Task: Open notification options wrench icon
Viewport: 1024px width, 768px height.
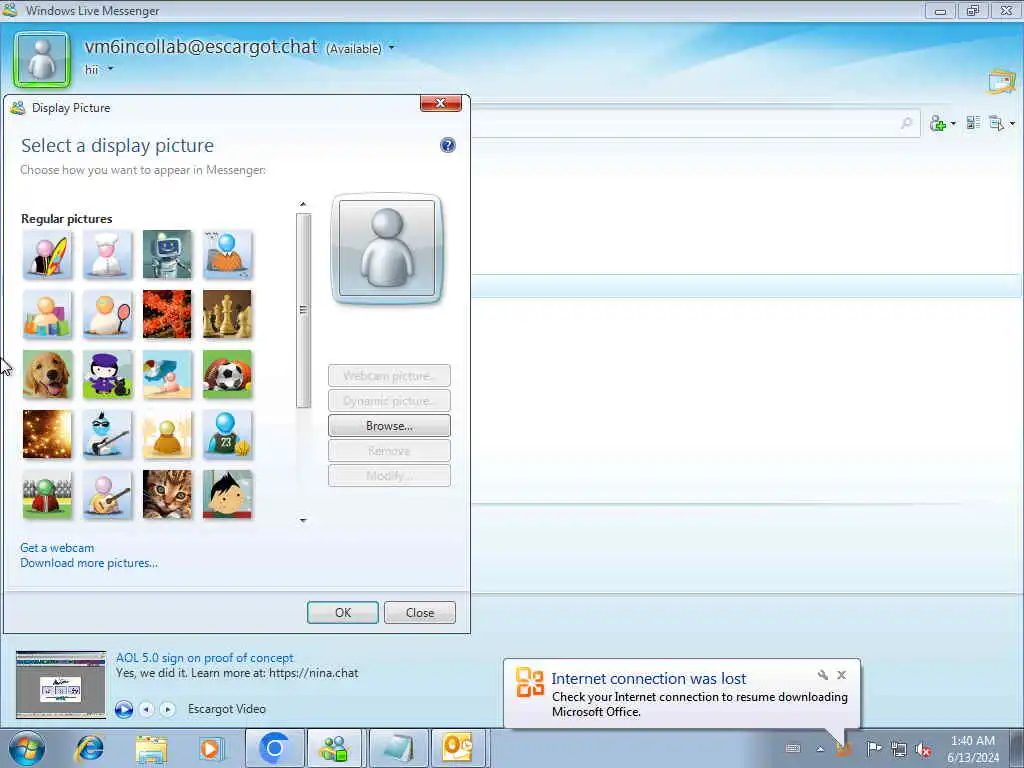Action: 823,675
